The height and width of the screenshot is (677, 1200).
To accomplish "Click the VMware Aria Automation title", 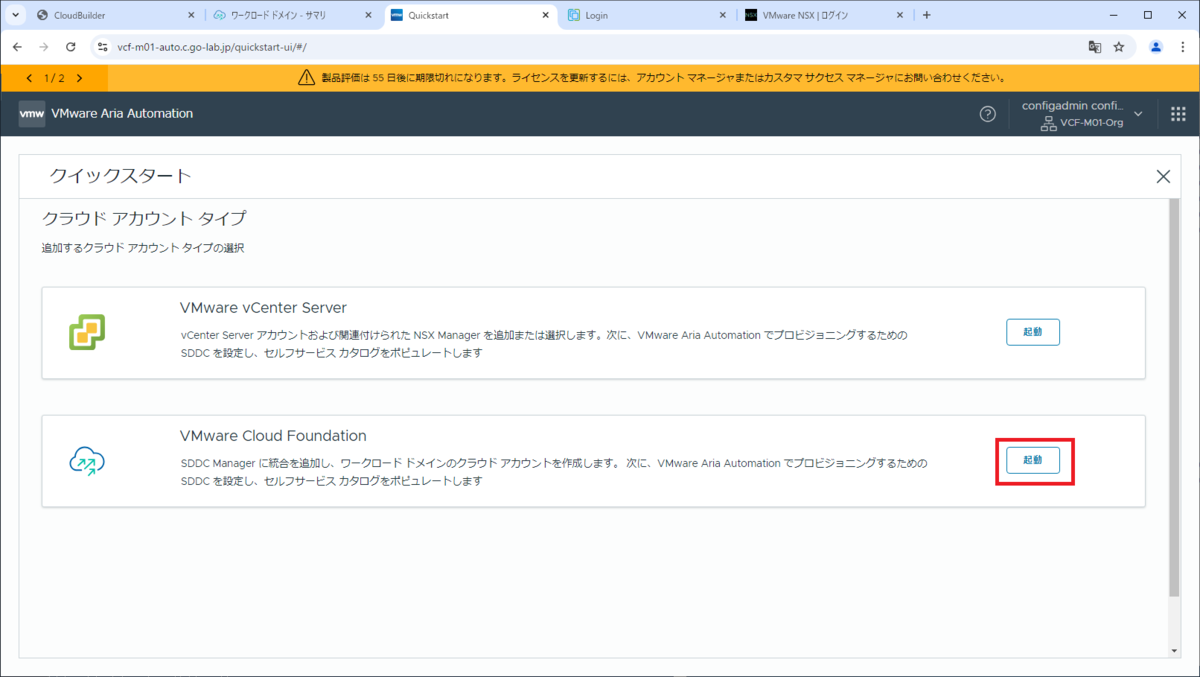I will (122, 114).
